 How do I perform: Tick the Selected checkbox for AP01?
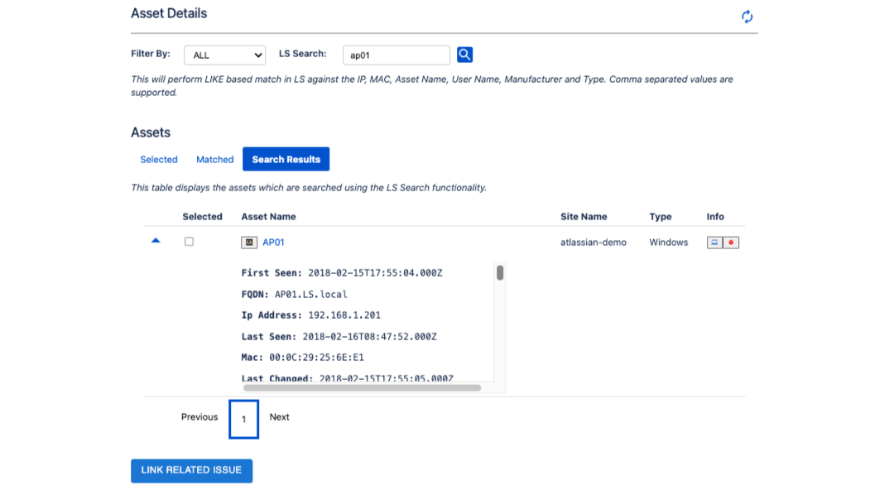pos(189,242)
